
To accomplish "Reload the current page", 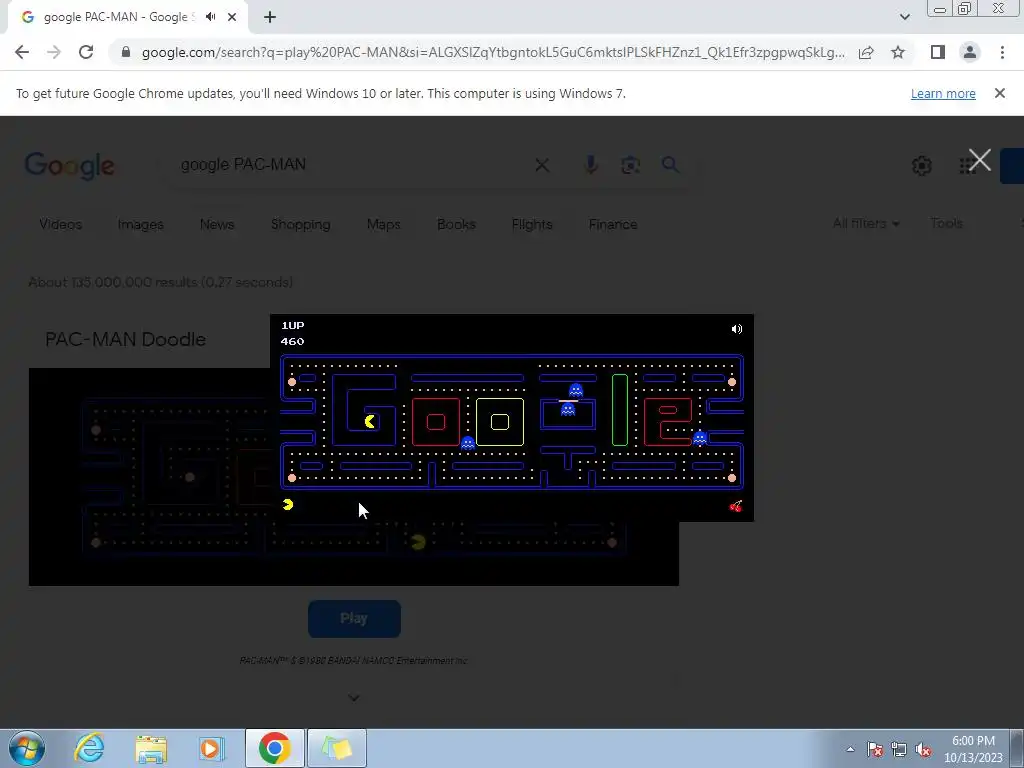I will 86,52.
